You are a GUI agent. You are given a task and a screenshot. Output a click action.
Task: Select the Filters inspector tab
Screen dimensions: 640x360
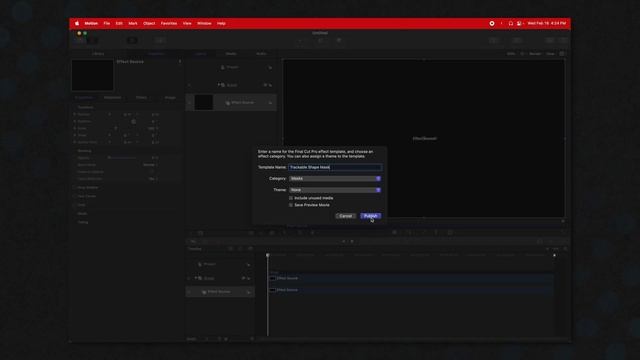pos(141,98)
